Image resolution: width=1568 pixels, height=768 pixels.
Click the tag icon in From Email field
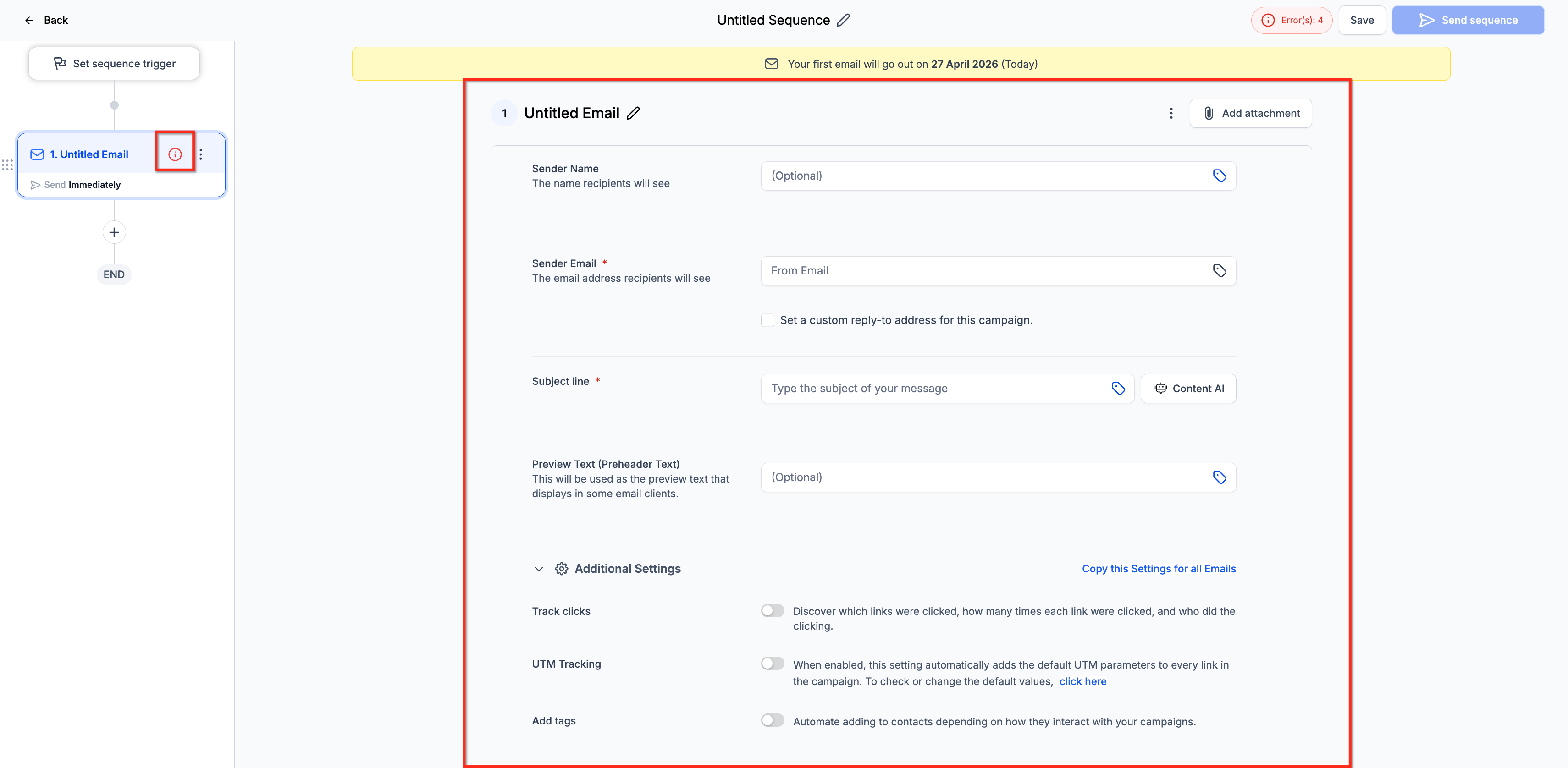[x=1219, y=271]
